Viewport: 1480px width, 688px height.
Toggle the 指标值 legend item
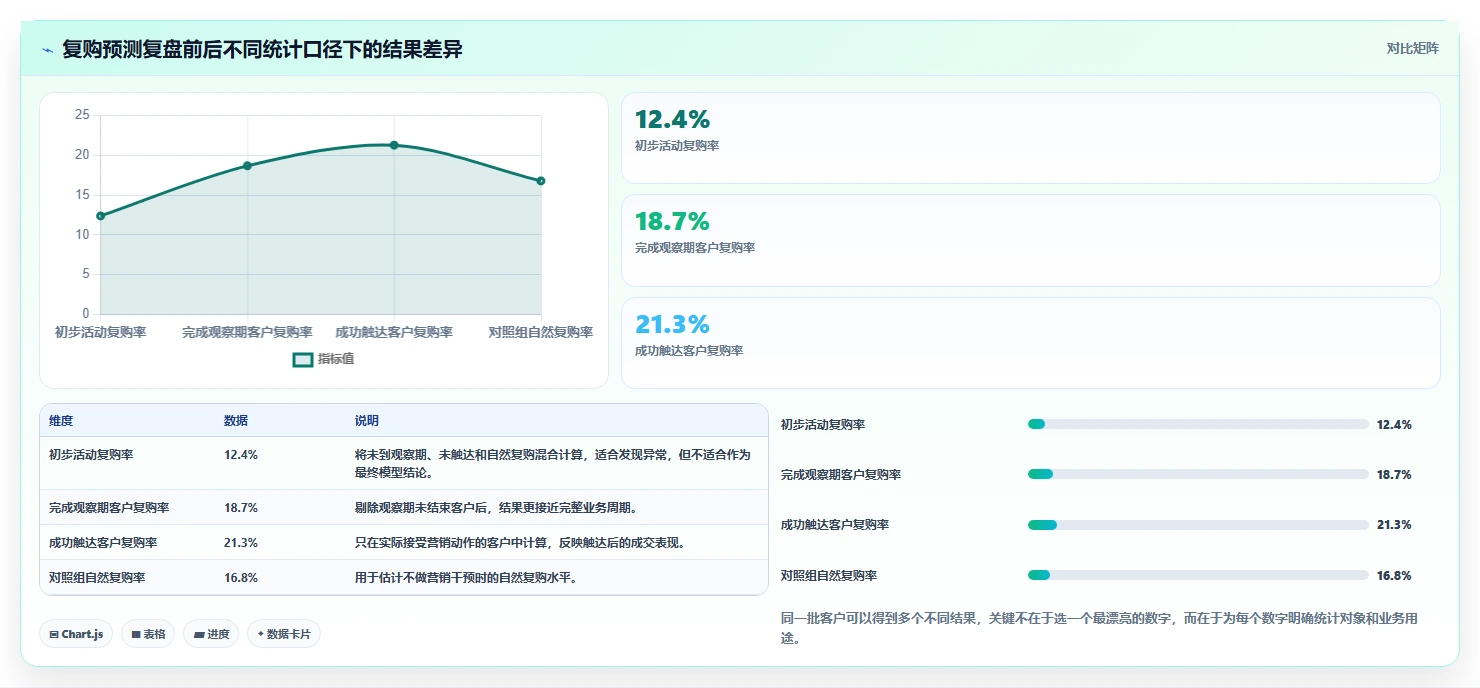323,359
